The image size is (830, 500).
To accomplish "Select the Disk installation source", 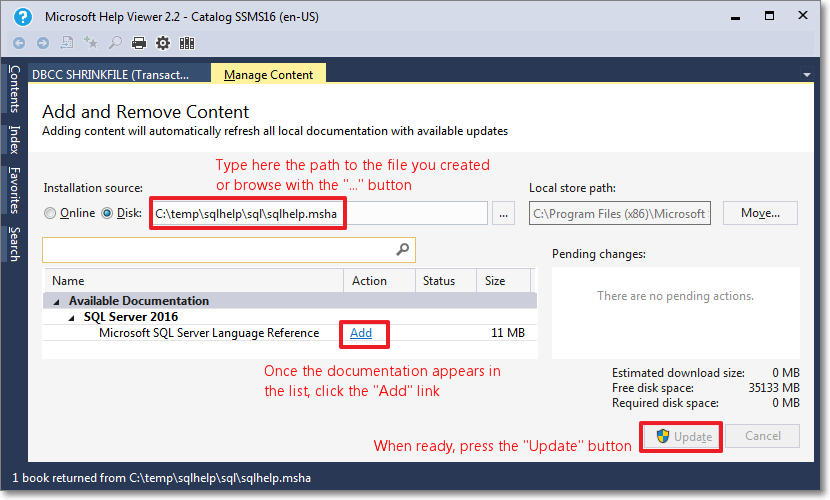I will pyautogui.click(x=108, y=213).
